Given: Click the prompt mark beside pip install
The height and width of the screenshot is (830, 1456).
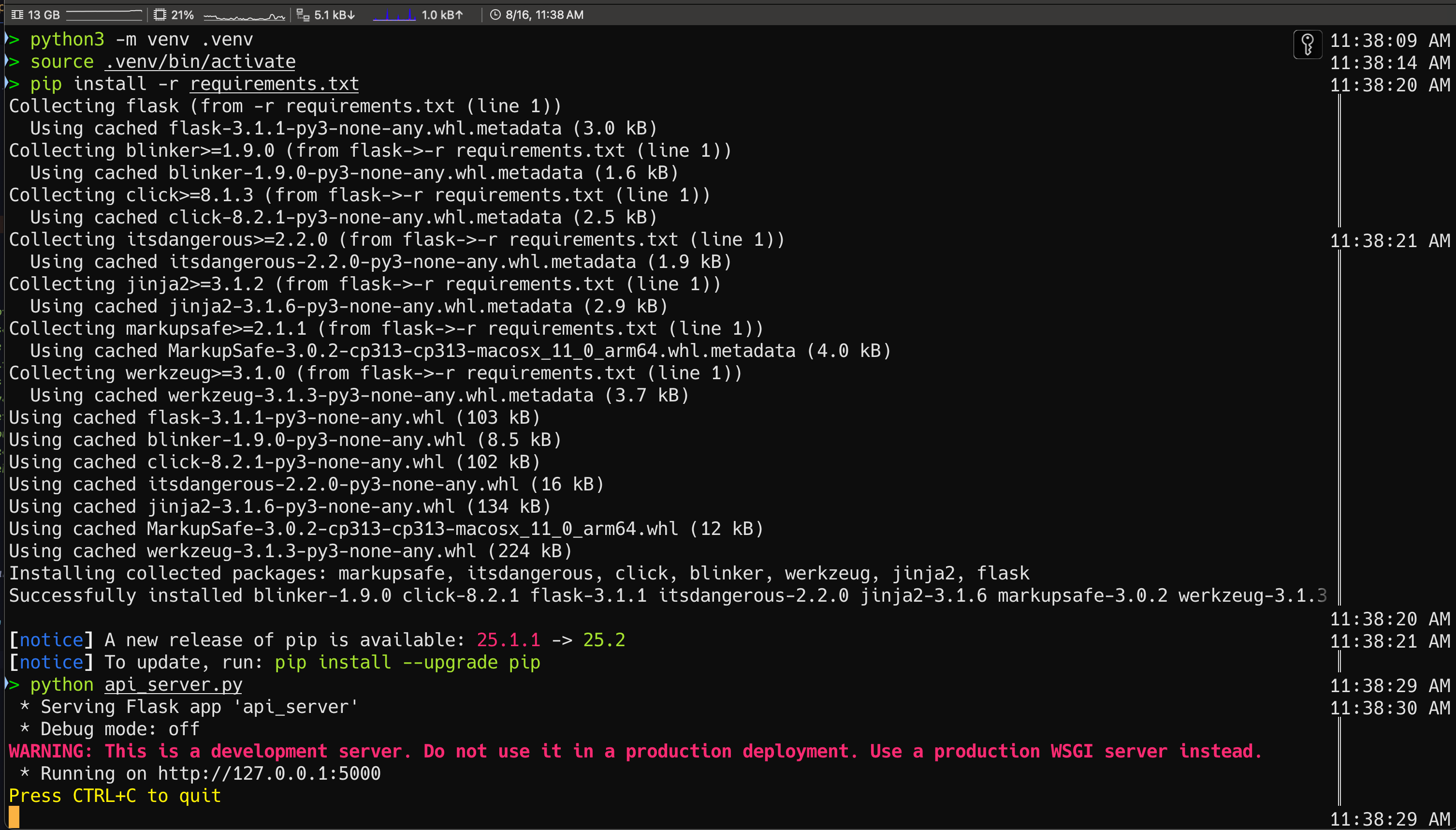Looking at the screenshot, I should (x=13, y=83).
